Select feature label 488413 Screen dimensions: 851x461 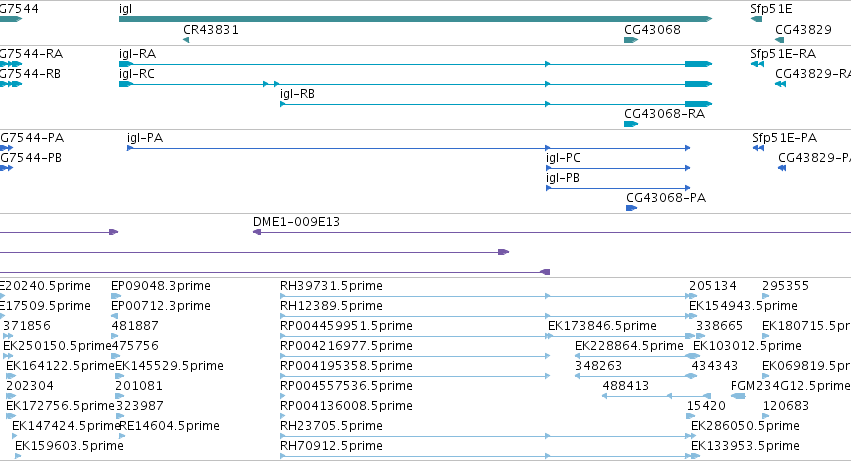coord(626,386)
